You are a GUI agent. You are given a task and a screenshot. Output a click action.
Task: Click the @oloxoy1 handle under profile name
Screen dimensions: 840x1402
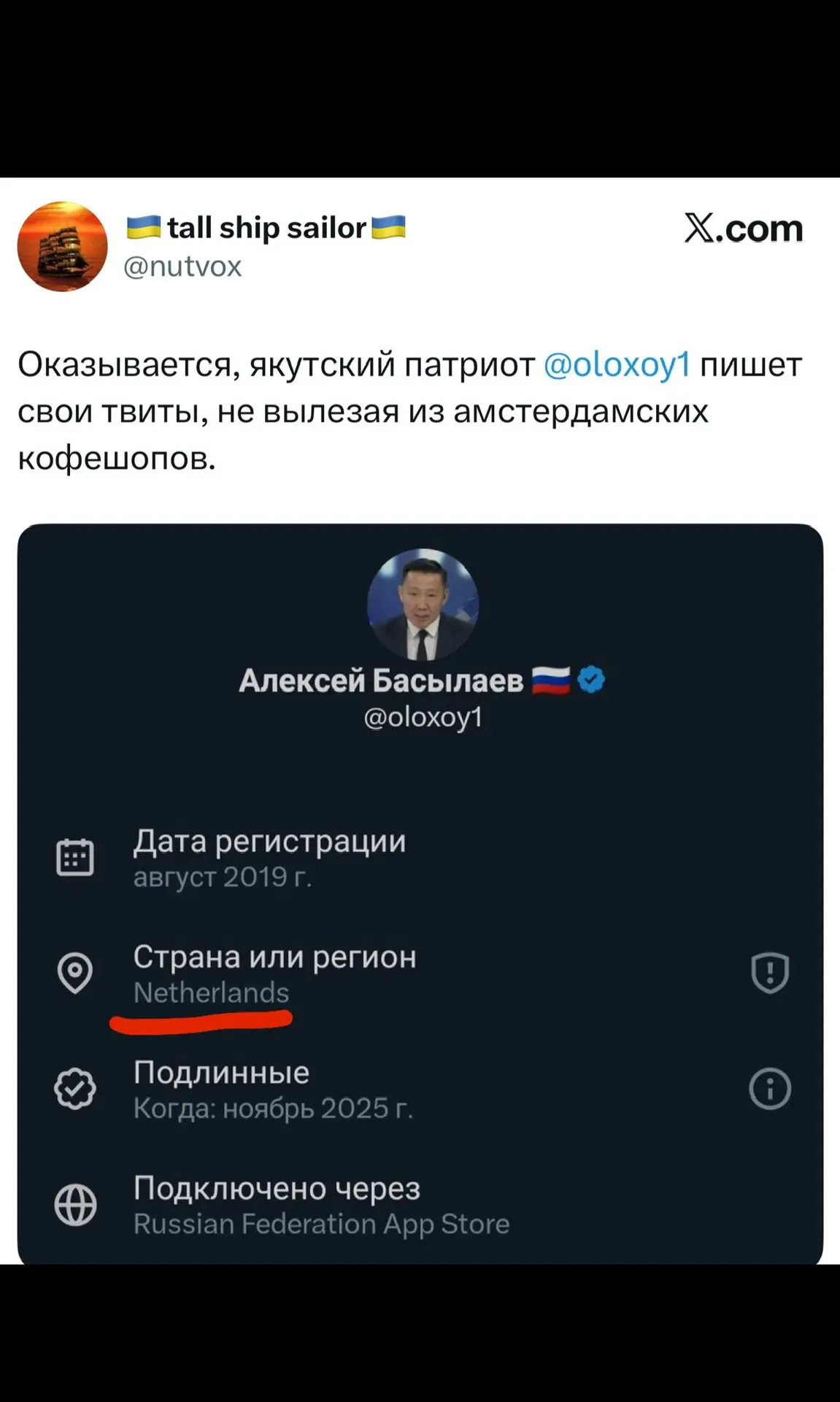click(423, 717)
